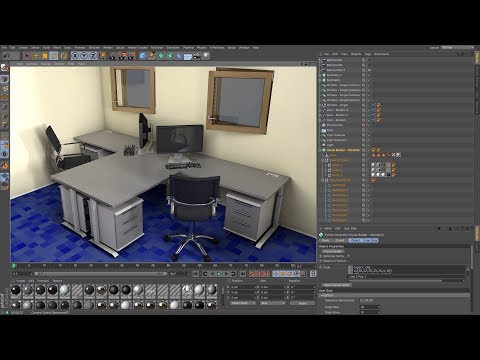Click the blue material tag sphere
The width and height of the screenshot is (480, 360).
pos(388,174)
